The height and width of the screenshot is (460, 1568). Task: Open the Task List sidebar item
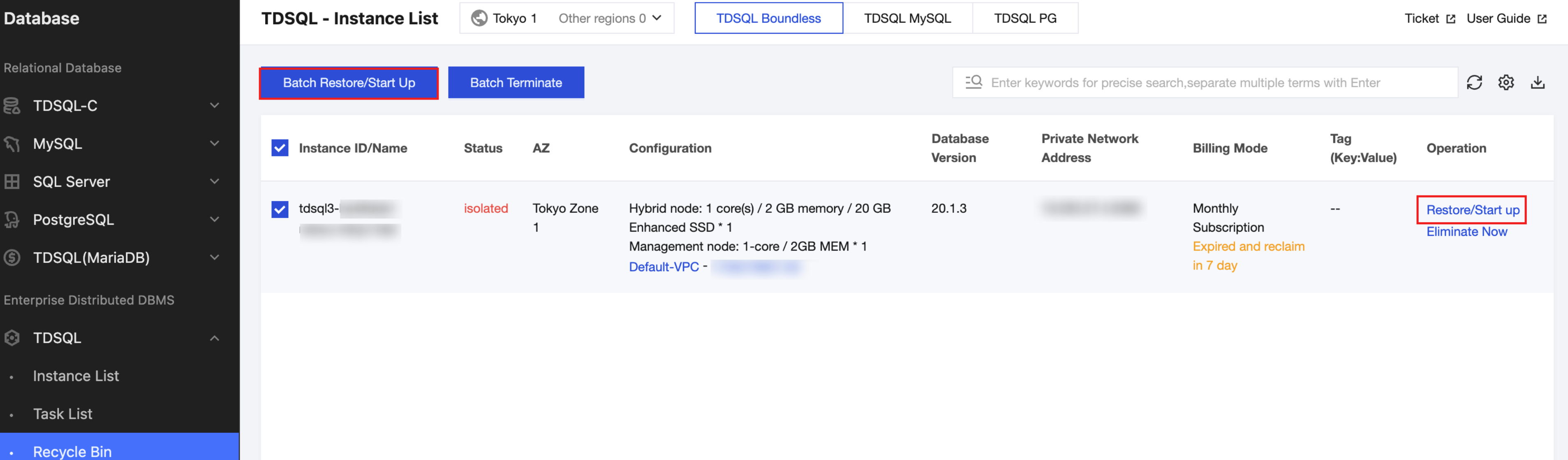coord(63,414)
